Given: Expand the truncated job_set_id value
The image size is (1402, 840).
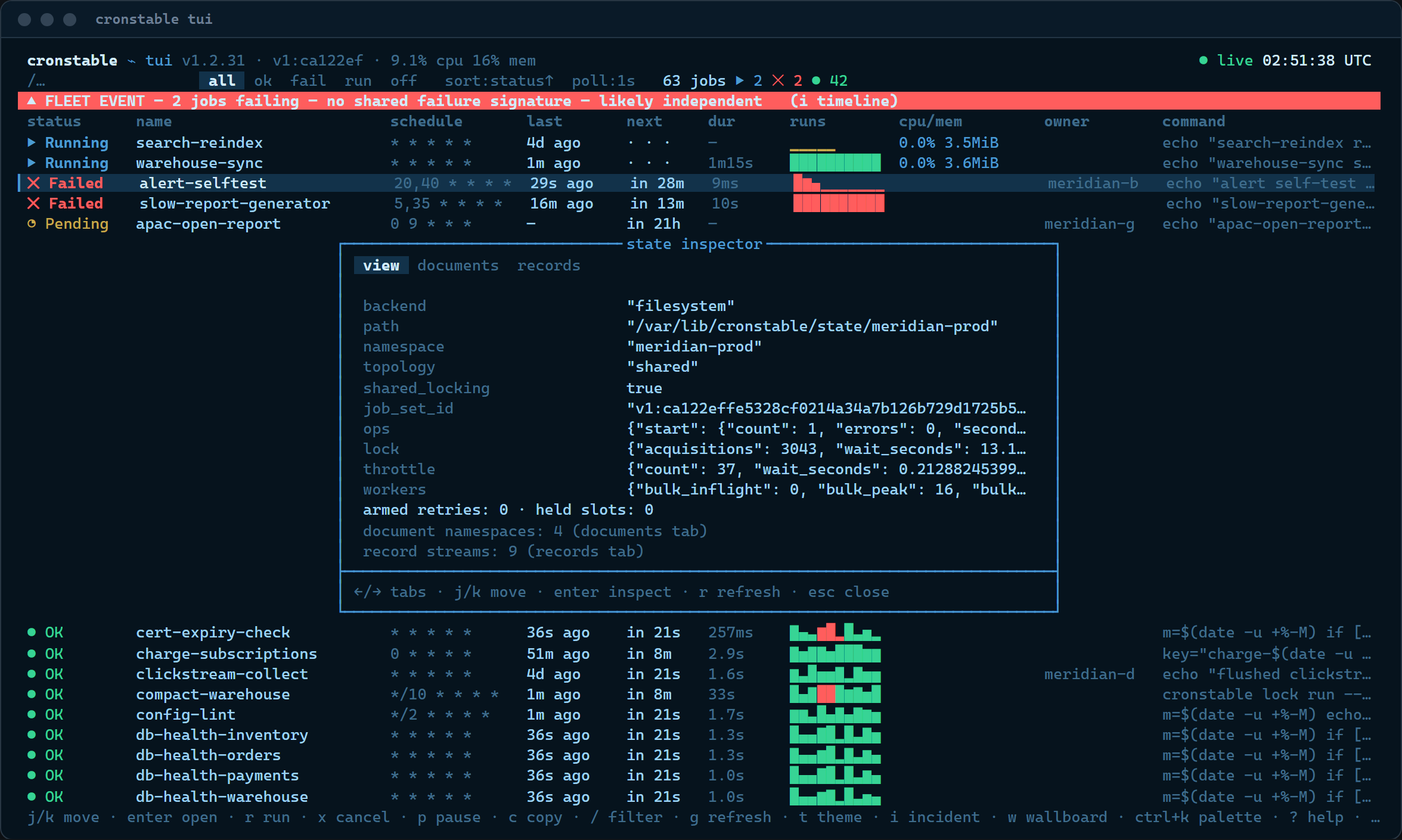Looking at the screenshot, I should pyautogui.click(x=826, y=408).
